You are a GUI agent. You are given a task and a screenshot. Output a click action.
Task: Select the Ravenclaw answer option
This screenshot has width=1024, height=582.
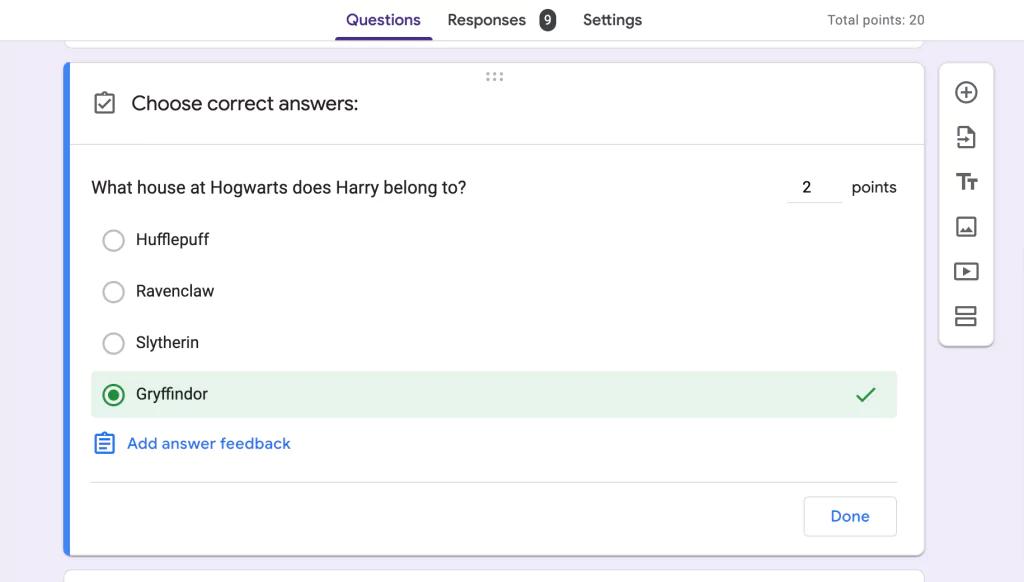(113, 291)
